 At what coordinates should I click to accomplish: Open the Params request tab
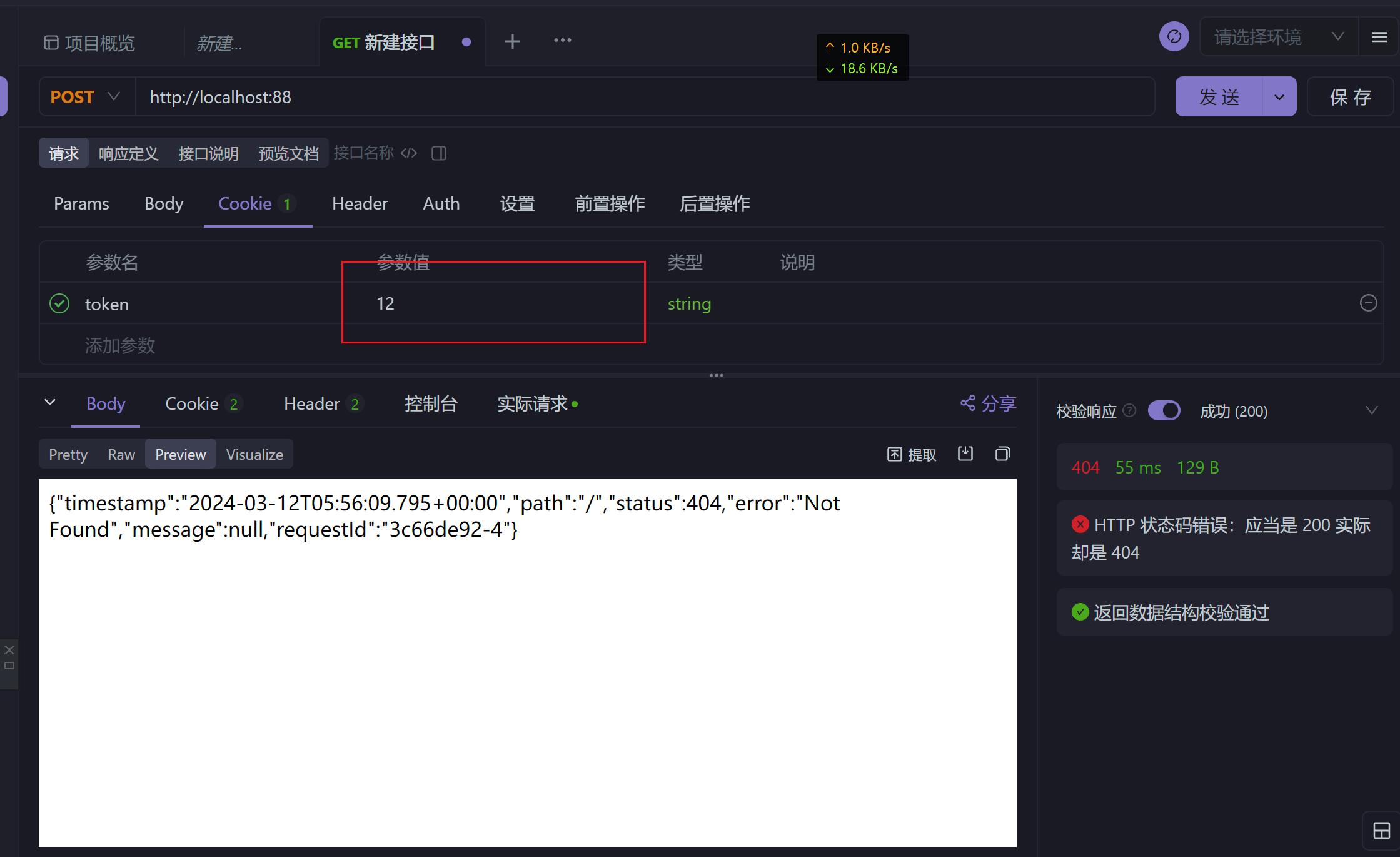click(x=81, y=204)
